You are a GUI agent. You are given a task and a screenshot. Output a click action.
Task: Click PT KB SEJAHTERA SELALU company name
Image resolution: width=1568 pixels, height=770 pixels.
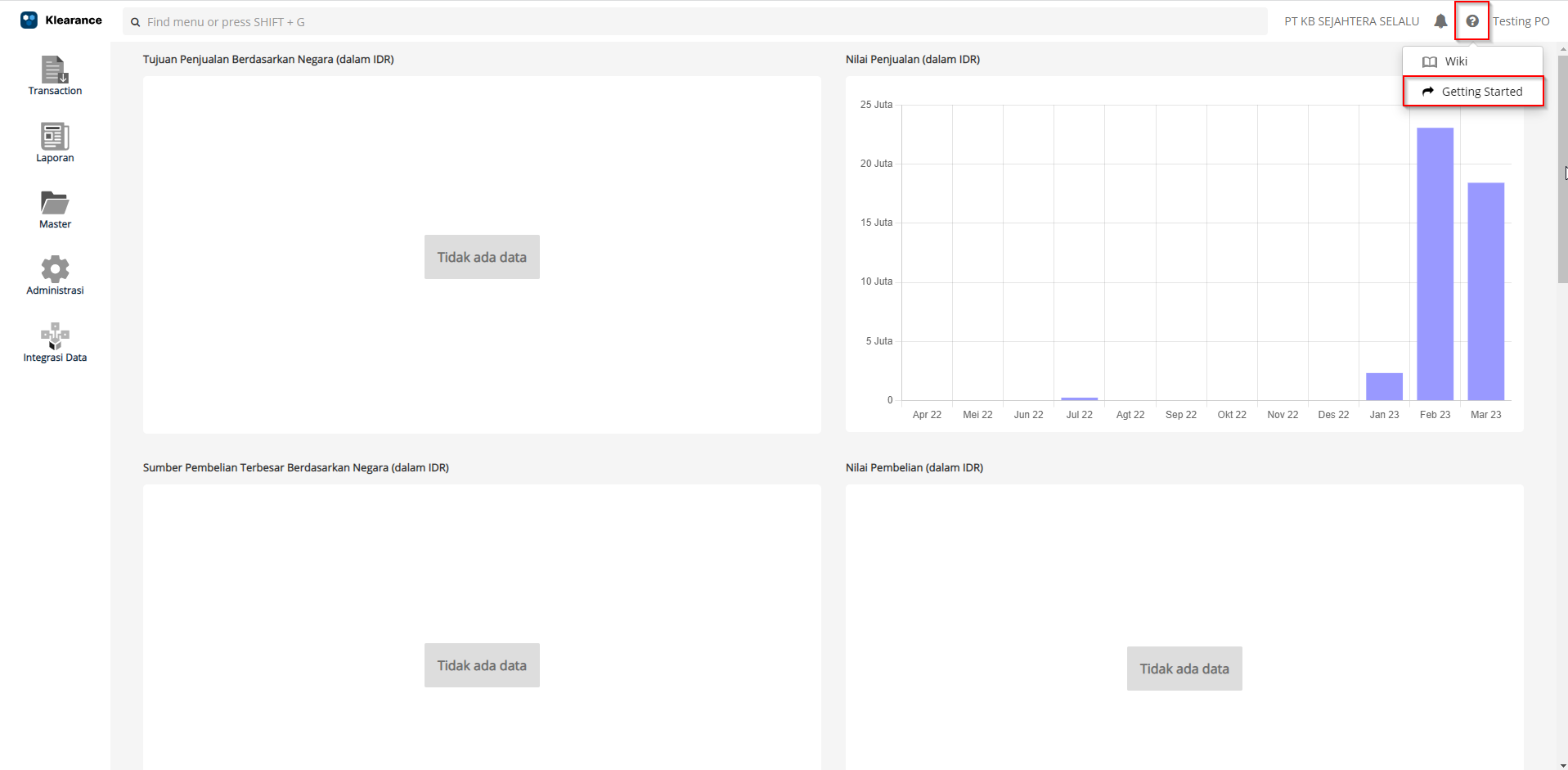coord(1351,21)
